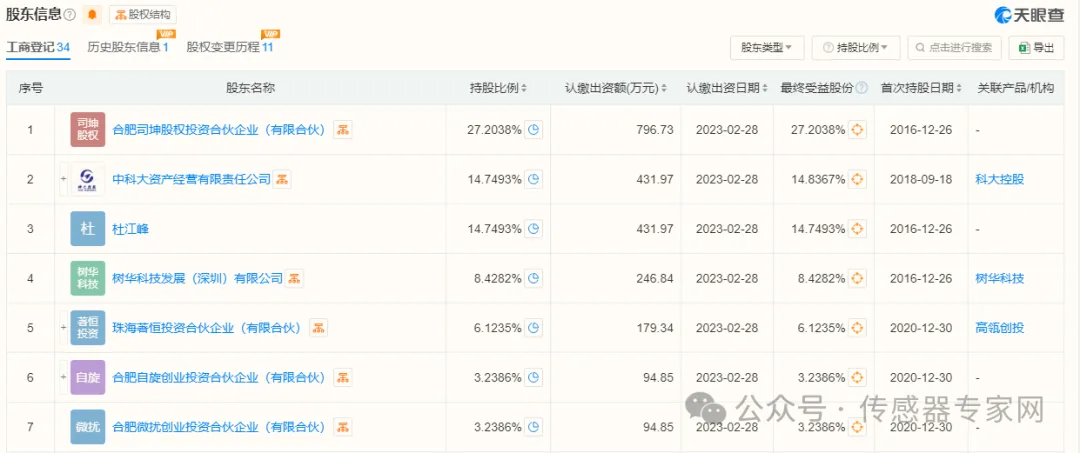Click beneficiary target icon in 树华科技发展 row
The width and height of the screenshot is (1080, 453).
[x=857, y=279]
